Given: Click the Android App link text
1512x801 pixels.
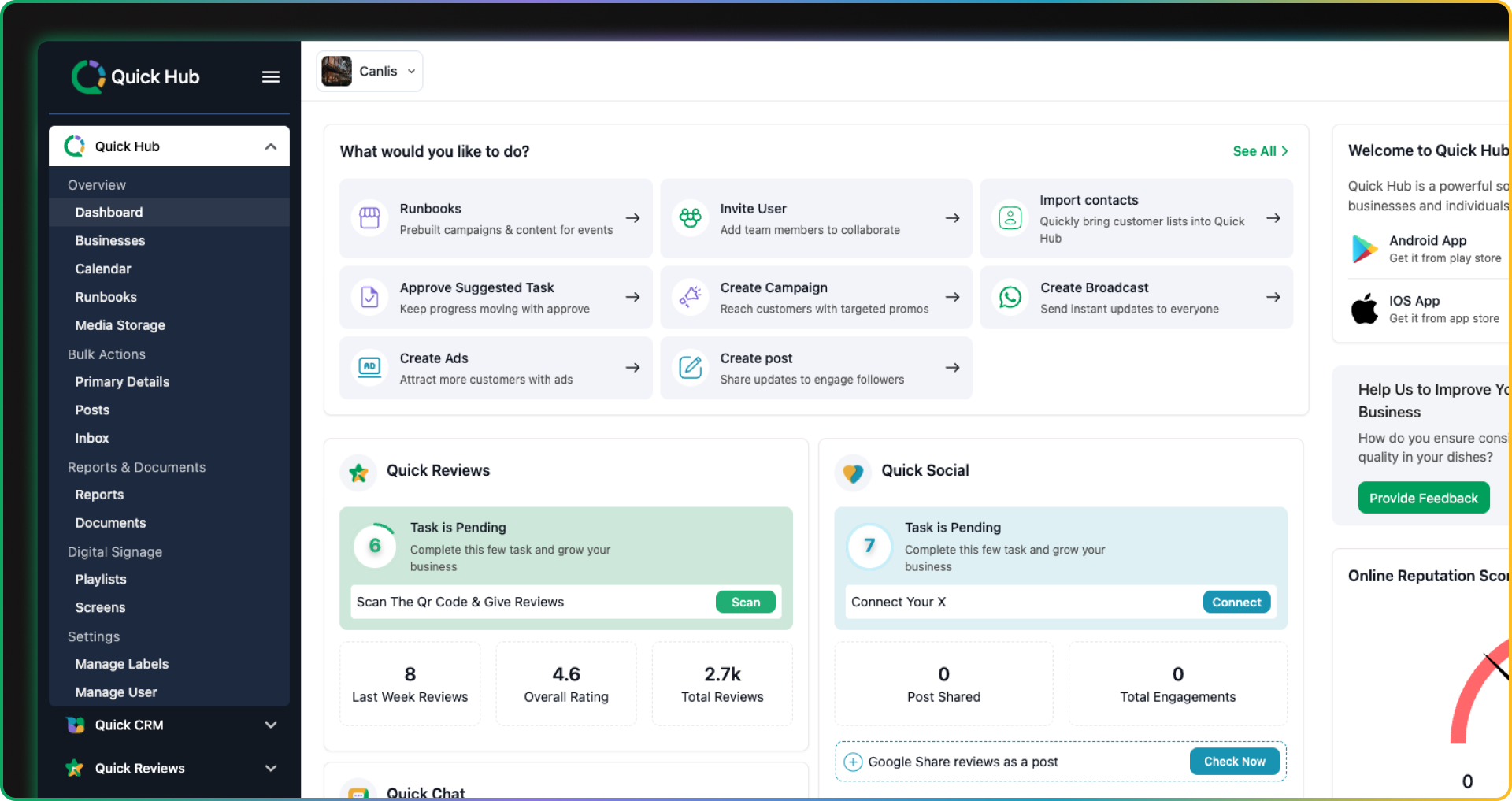Looking at the screenshot, I should point(1428,240).
